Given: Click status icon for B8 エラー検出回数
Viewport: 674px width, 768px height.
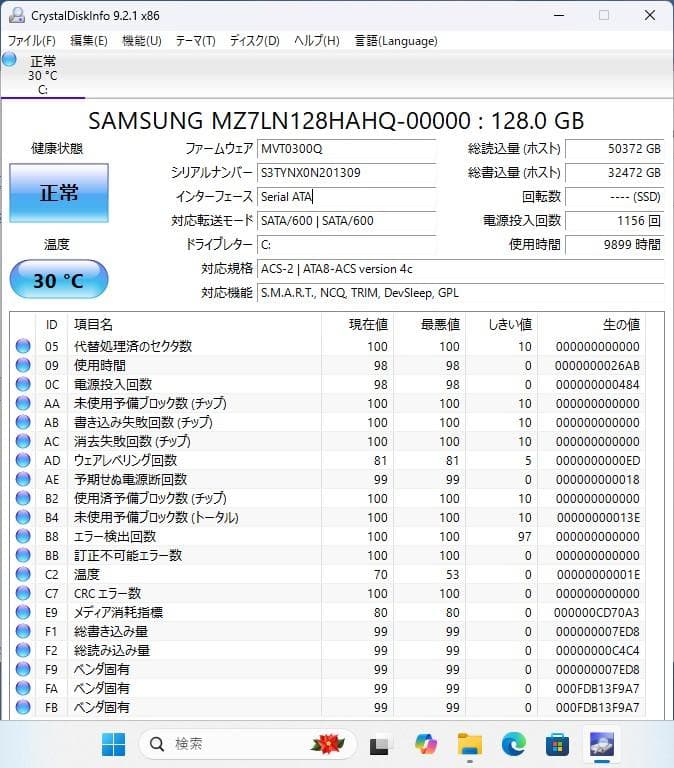Looking at the screenshot, I should pos(23,536).
